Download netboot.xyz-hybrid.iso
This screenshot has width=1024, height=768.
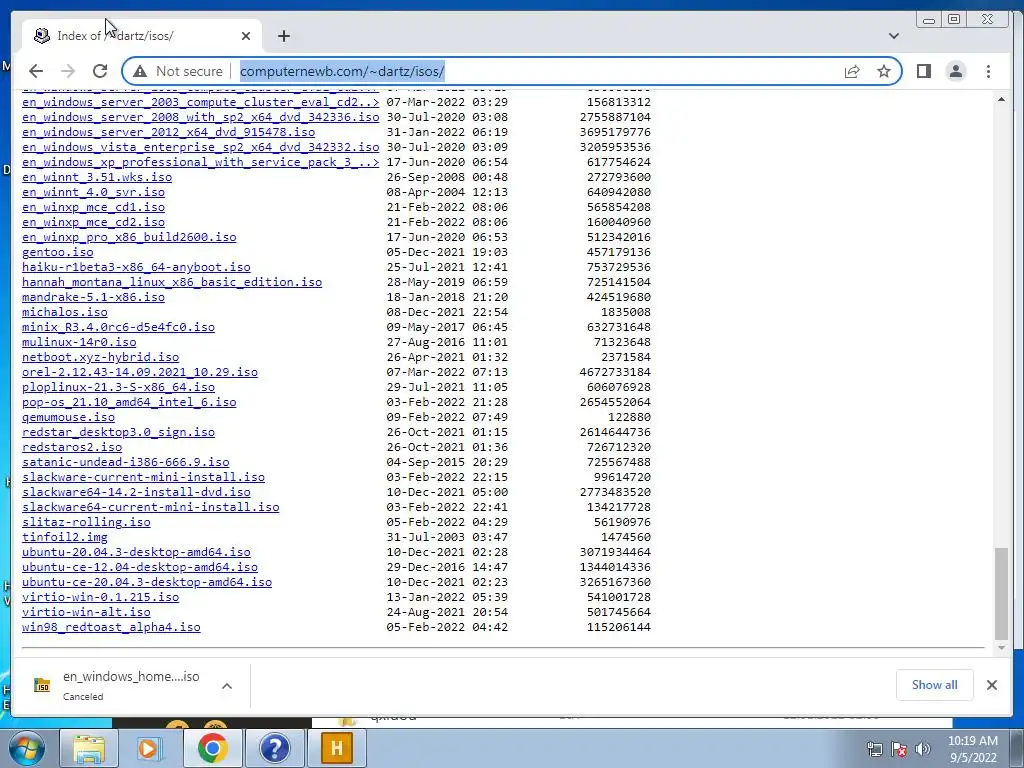101,357
